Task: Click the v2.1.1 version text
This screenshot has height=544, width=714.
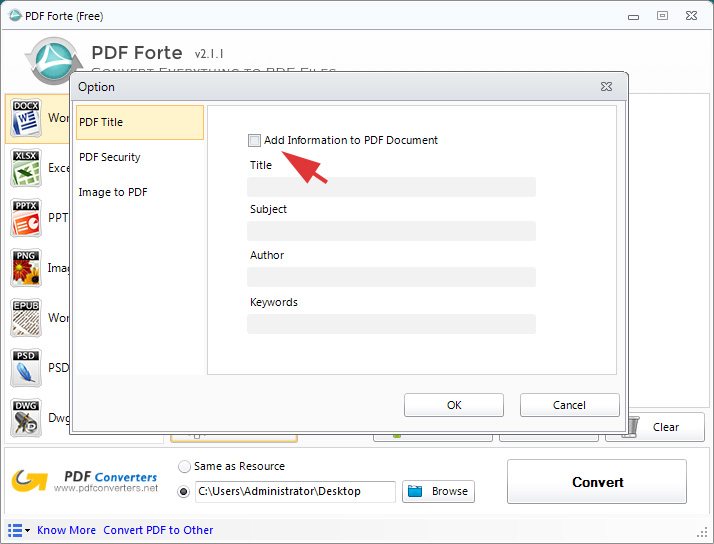Action: point(209,54)
